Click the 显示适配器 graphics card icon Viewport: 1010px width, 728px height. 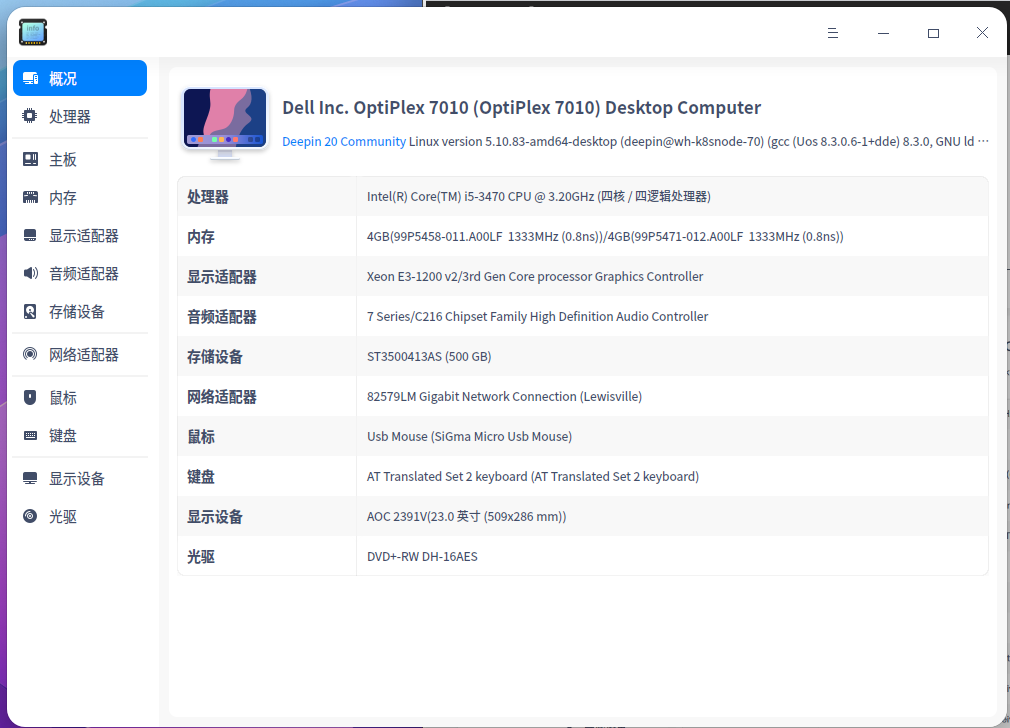[x=30, y=235]
